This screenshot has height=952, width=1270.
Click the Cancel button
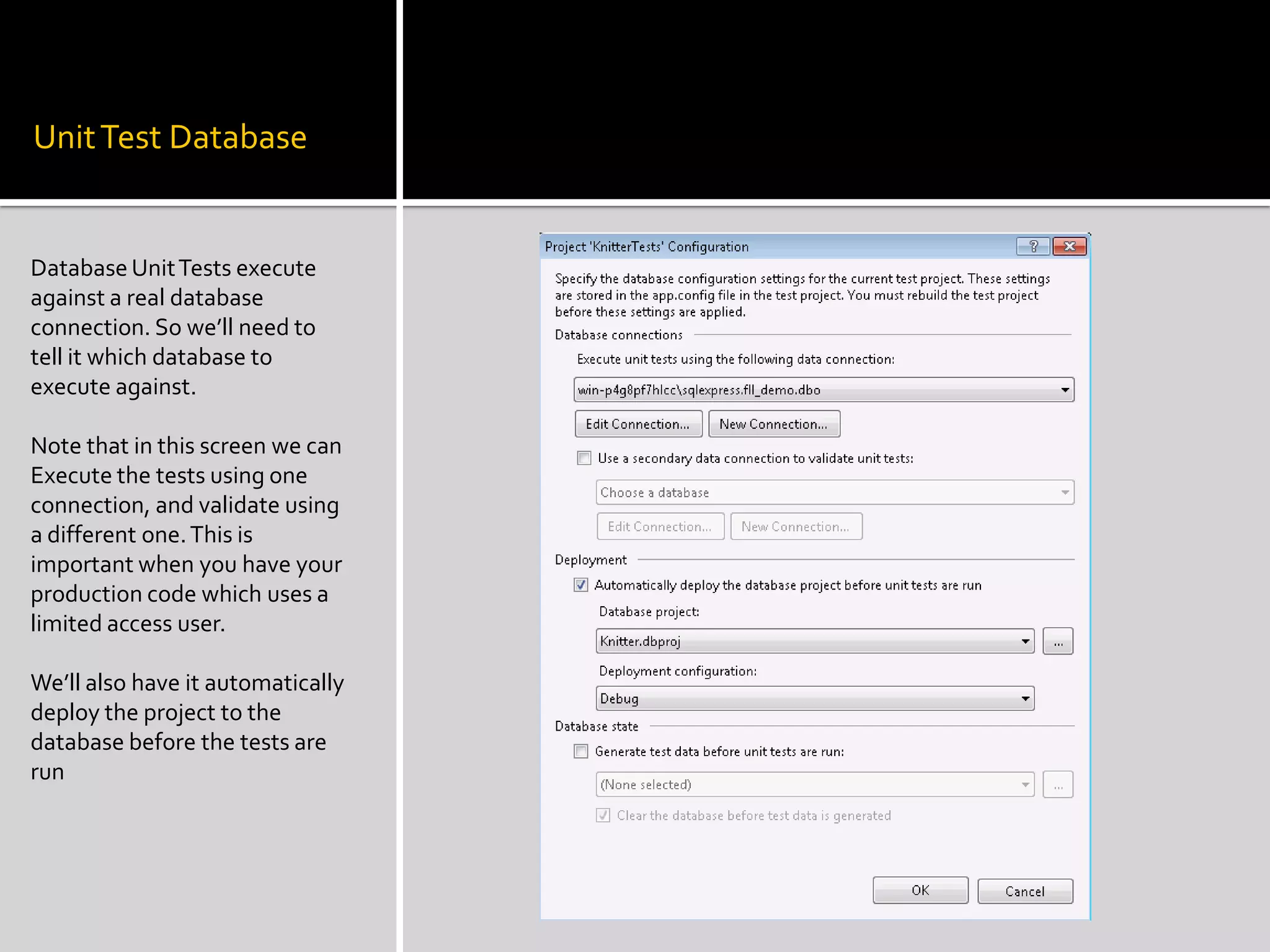click(x=1025, y=891)
